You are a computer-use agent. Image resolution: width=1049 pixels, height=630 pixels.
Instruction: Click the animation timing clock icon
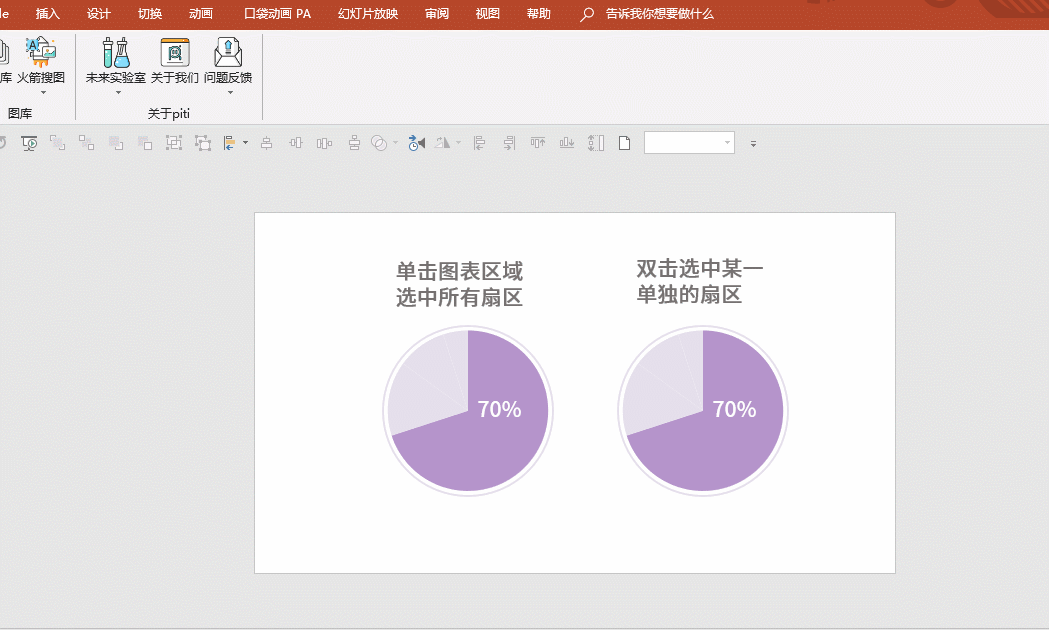[x=416, y=143]
